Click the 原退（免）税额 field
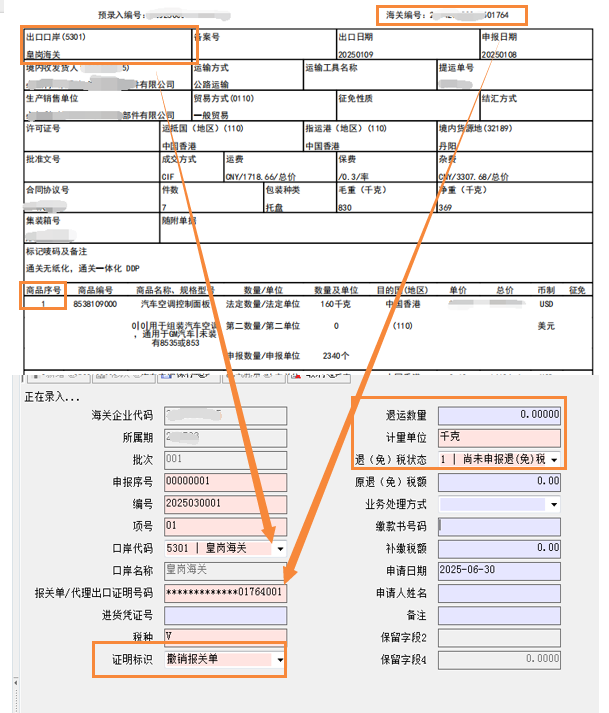 (499, 482)
